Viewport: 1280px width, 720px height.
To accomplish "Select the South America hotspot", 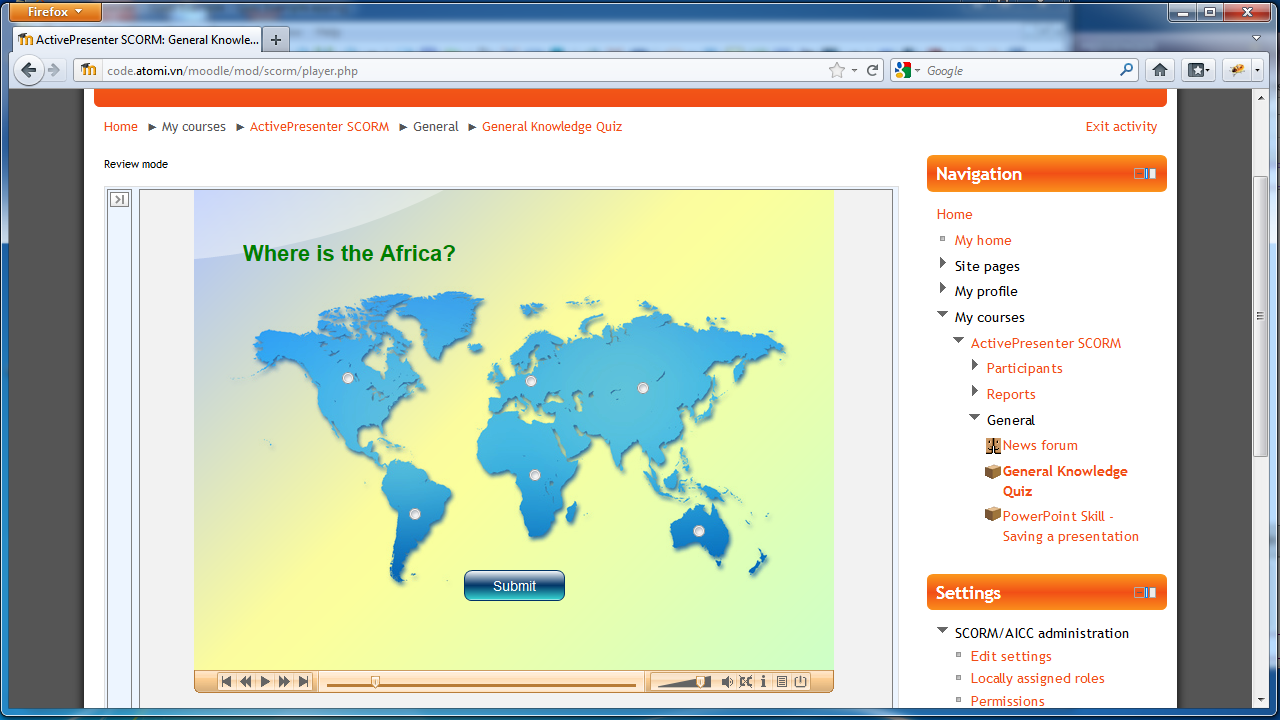I will point(415,514).
